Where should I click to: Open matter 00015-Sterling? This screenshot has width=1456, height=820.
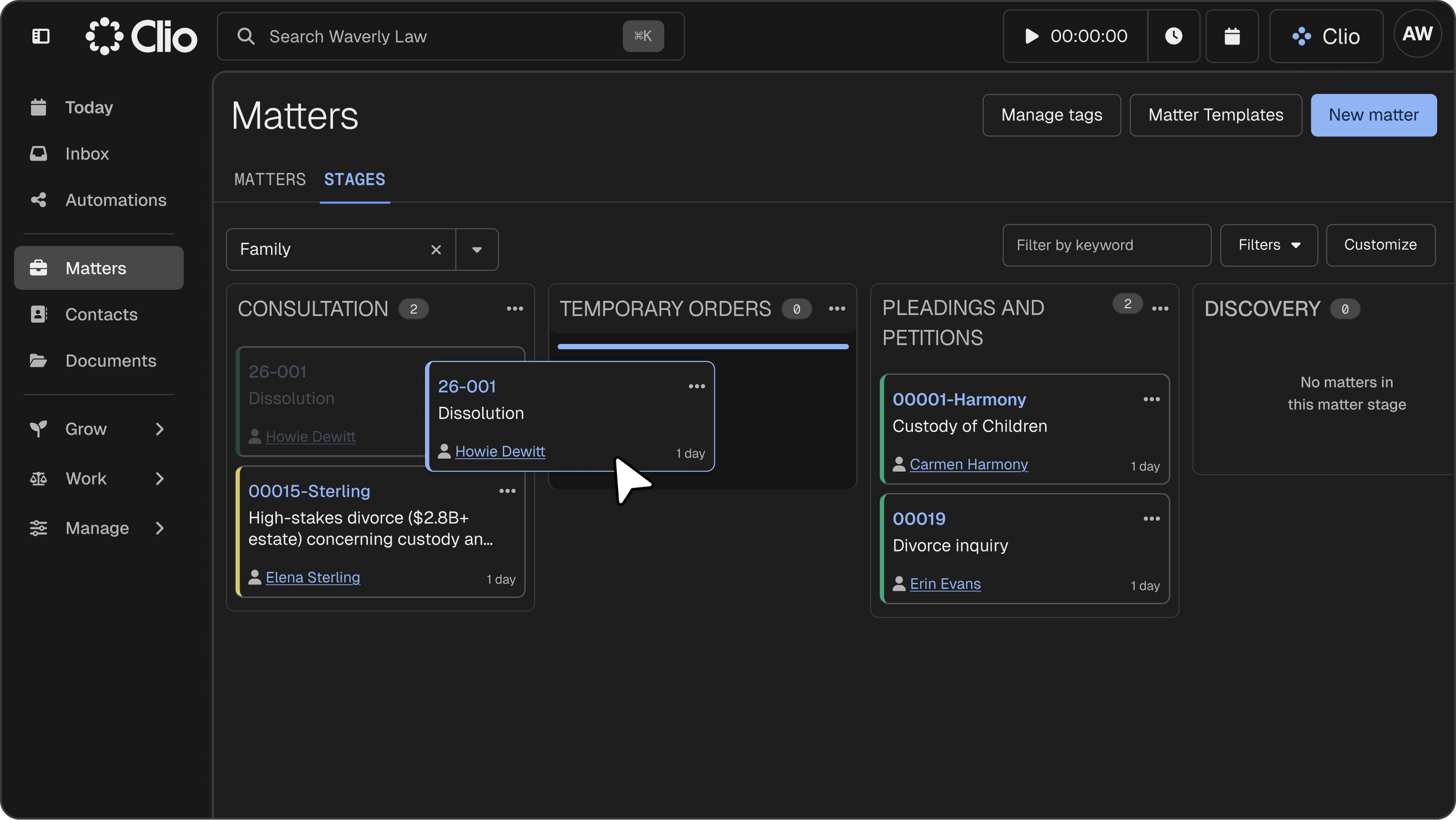(309, 491)
